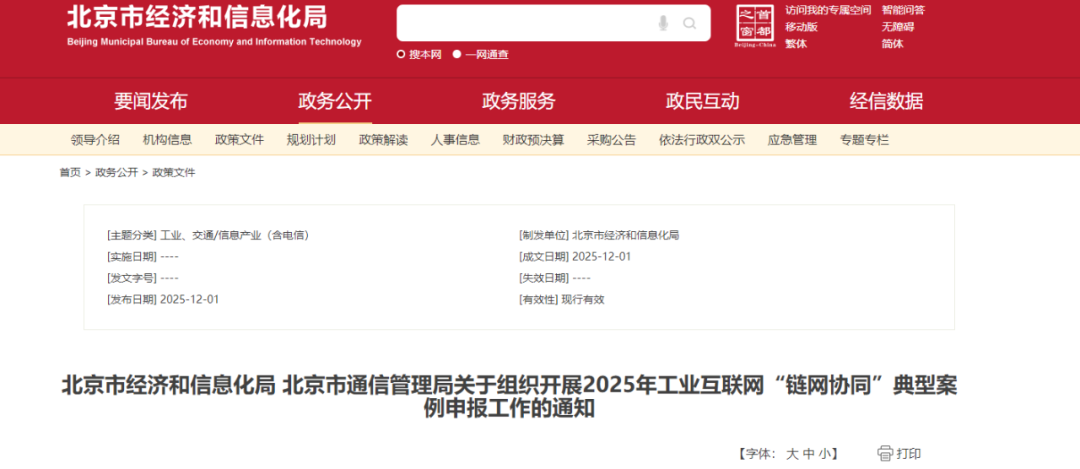Open 政策文件 in the submenu bar
This screenshot has width=1080, height=469.
(x=240, y=140)
